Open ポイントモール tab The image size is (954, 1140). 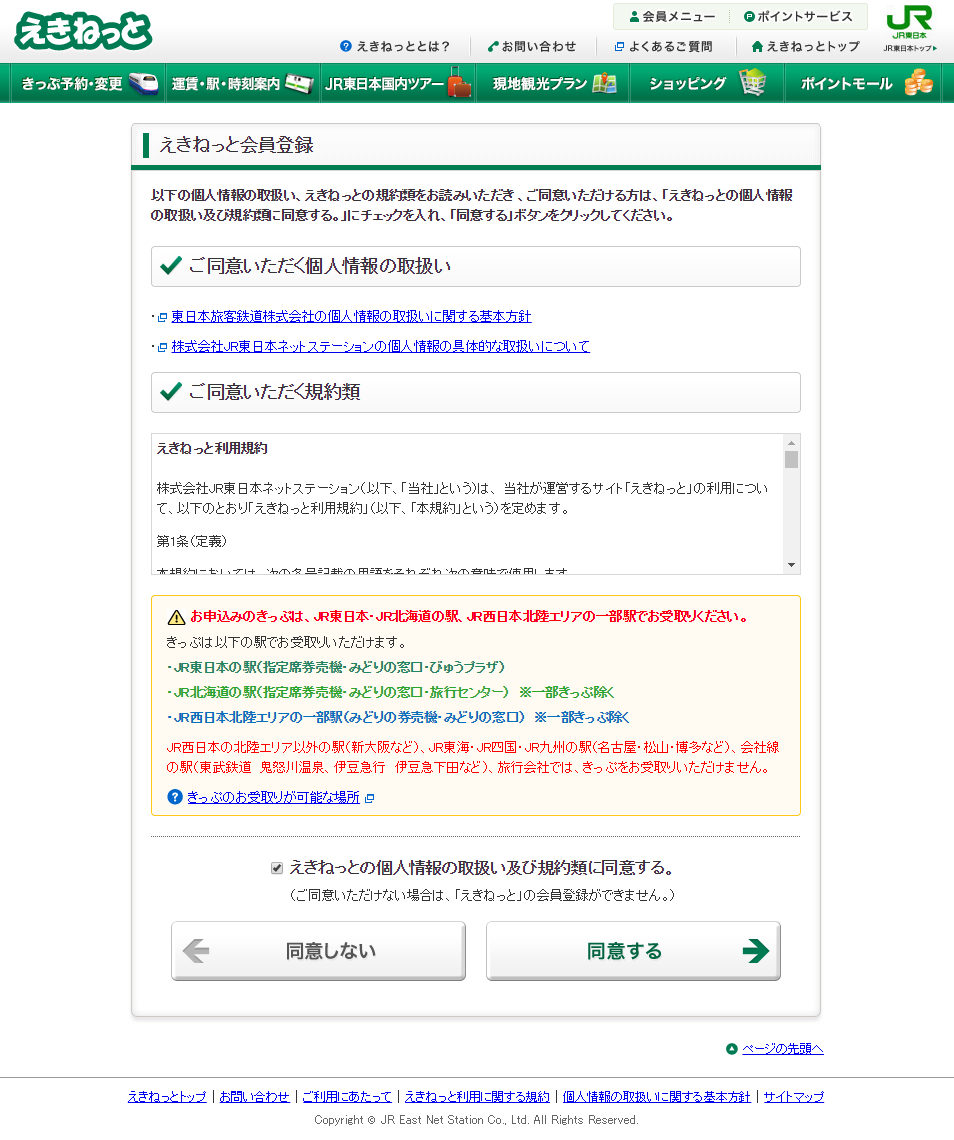coord(863,84)
